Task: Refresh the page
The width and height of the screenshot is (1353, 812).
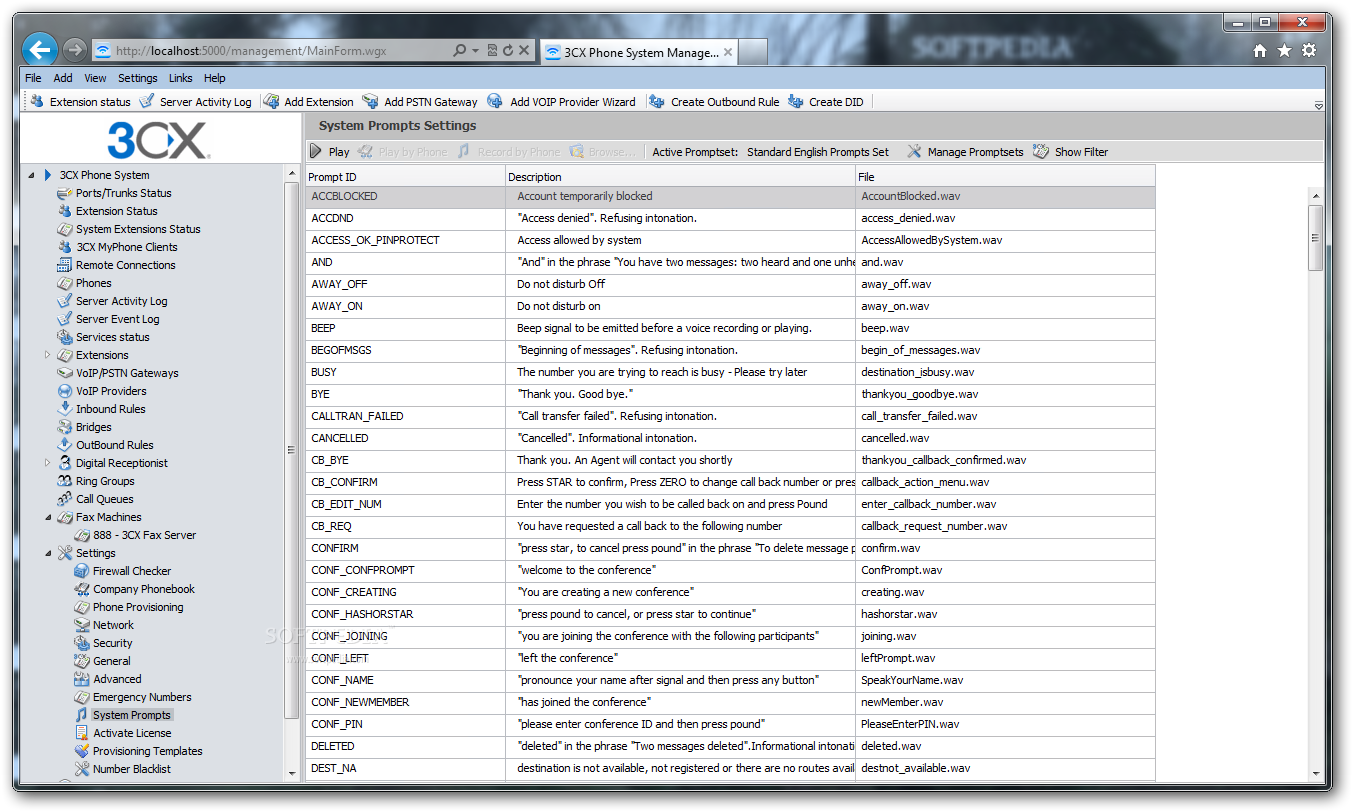Action: pyautogui.click(x=508, y=50)
